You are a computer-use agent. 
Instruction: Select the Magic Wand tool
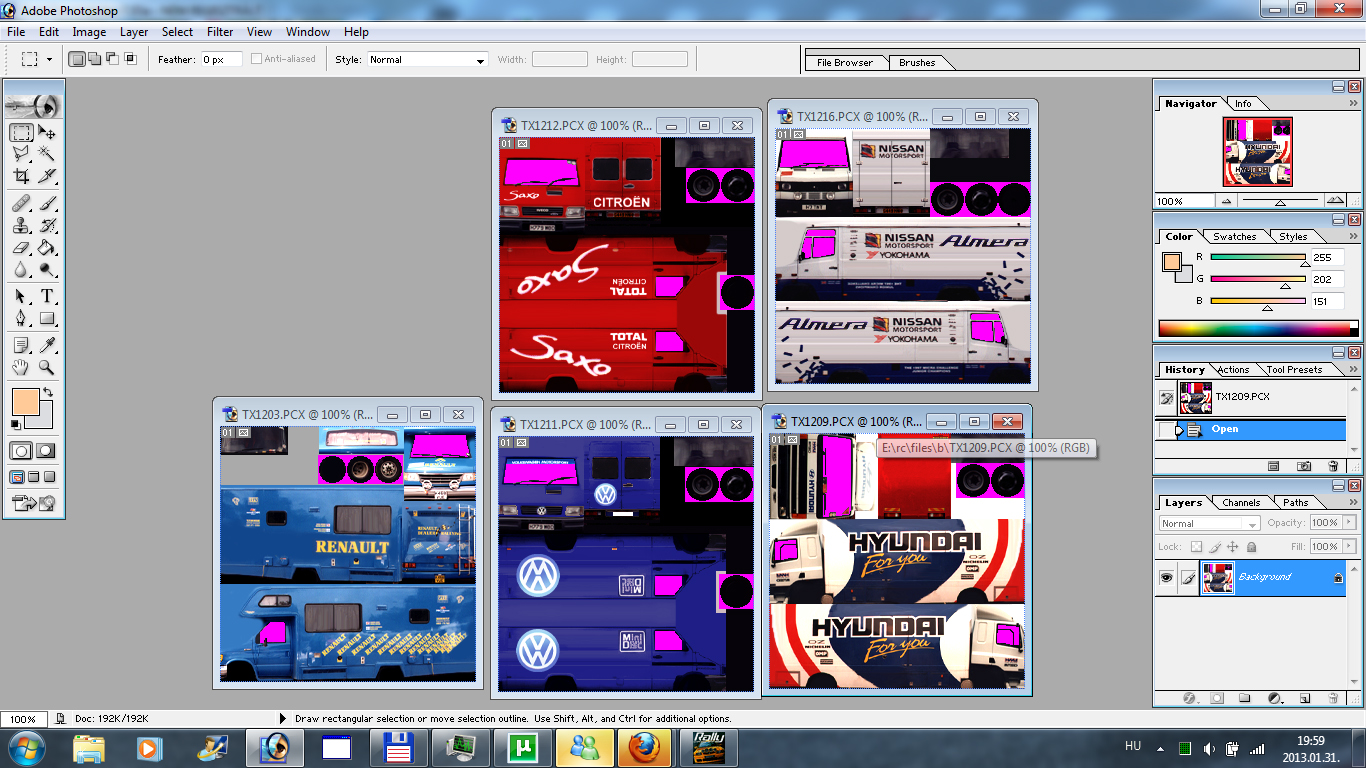tap(47, 154)
